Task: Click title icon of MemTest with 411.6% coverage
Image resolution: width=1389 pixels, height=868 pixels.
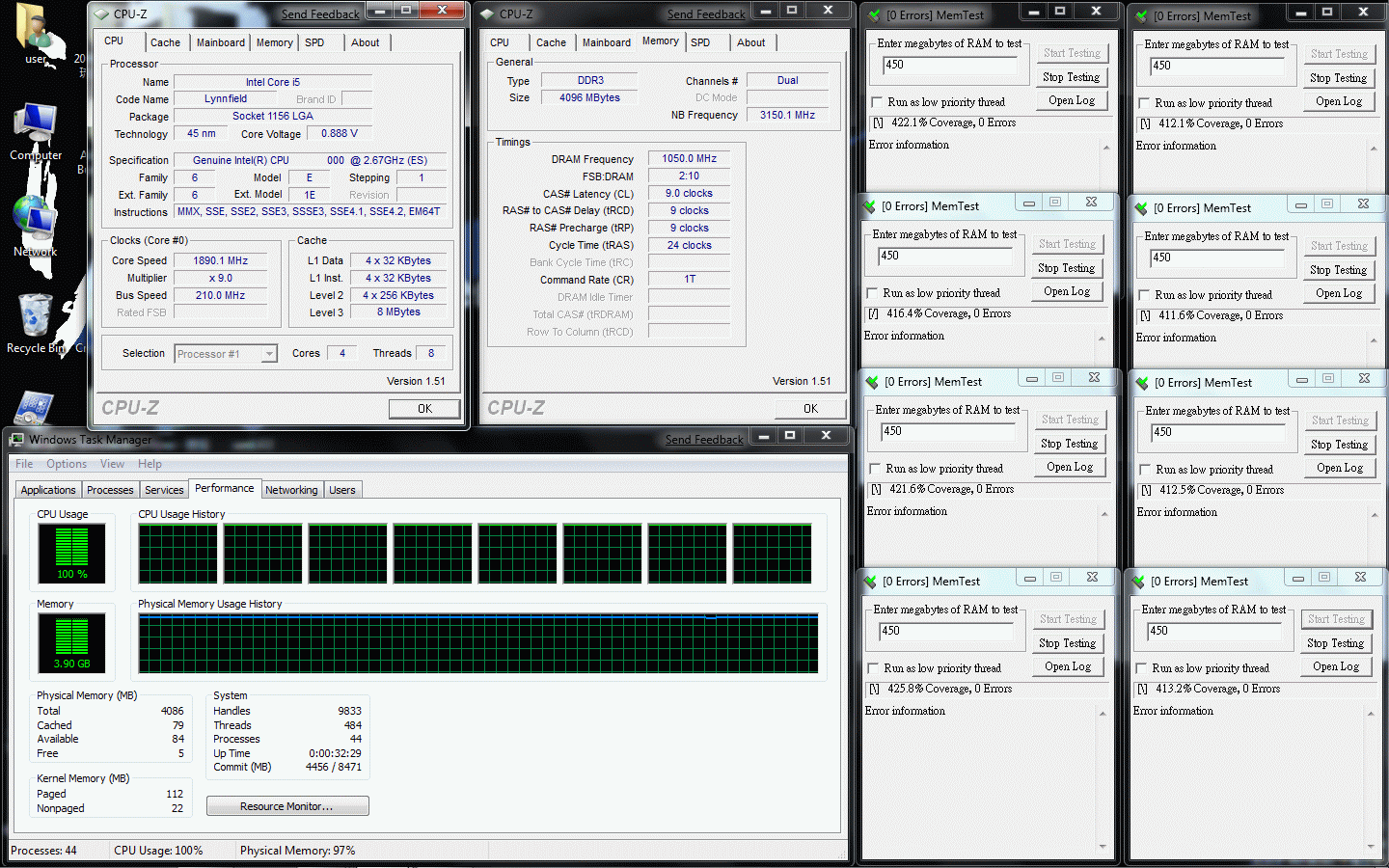Action: click(x=1141, y=208)
